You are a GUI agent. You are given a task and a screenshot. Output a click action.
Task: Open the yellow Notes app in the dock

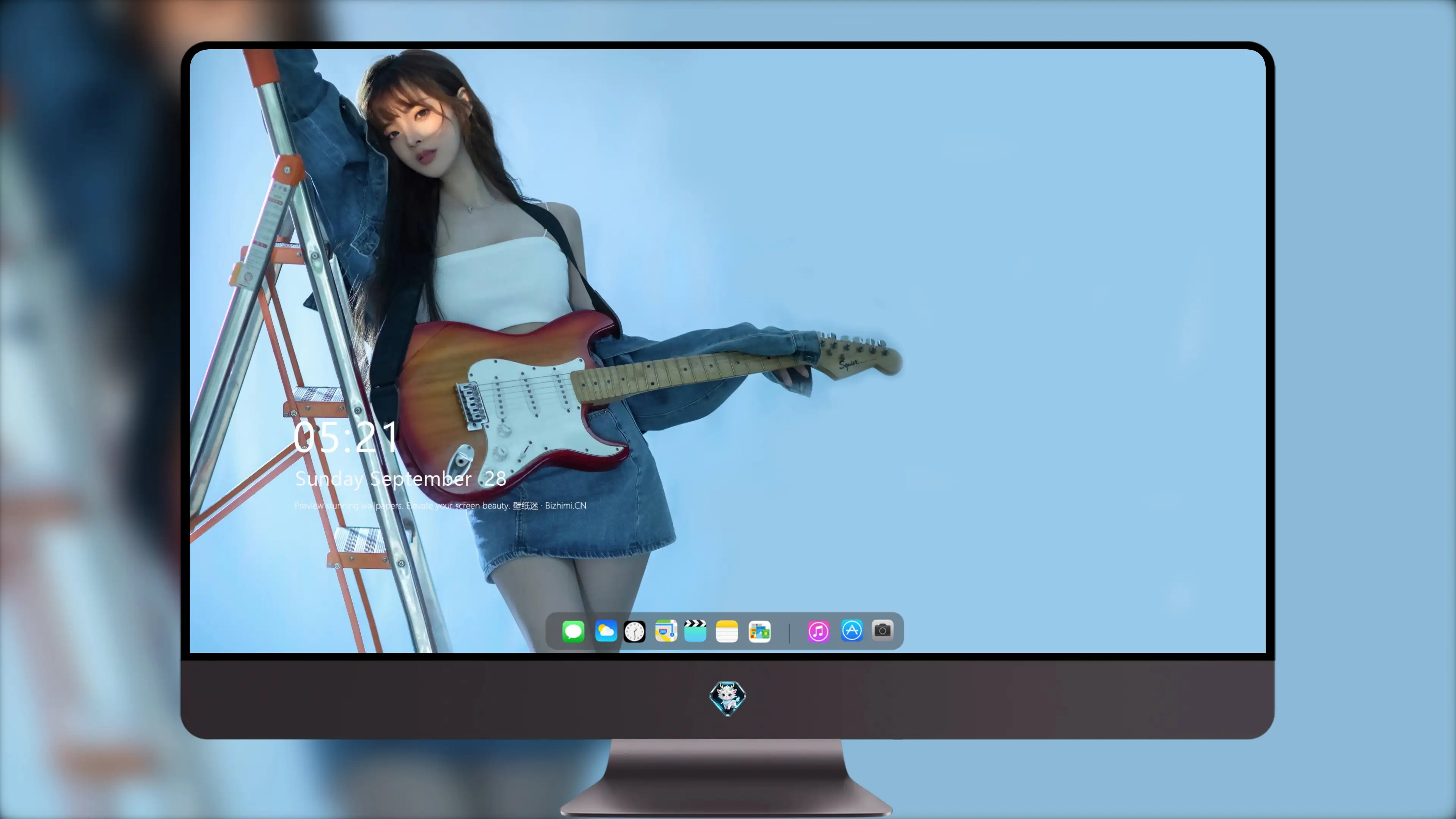[x=727, y=631]
